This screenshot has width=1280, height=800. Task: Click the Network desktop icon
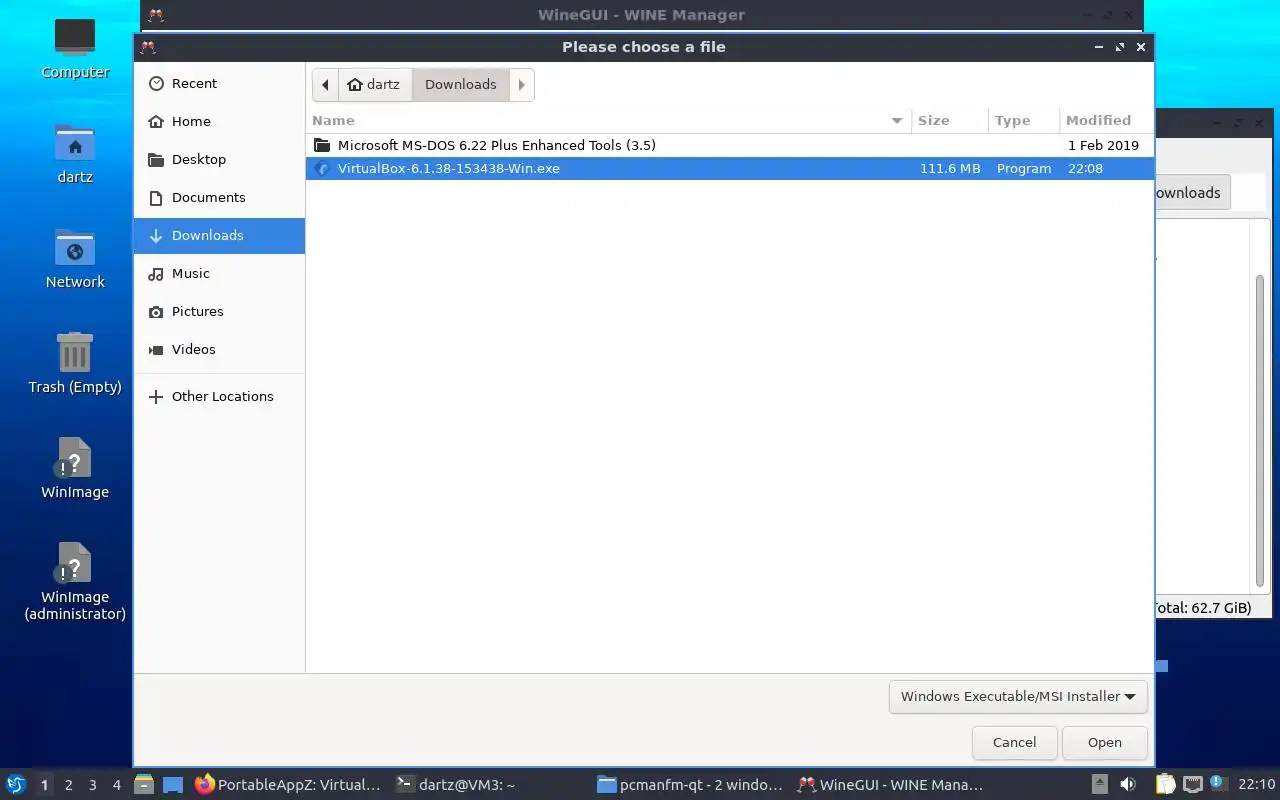pos(75,258)
